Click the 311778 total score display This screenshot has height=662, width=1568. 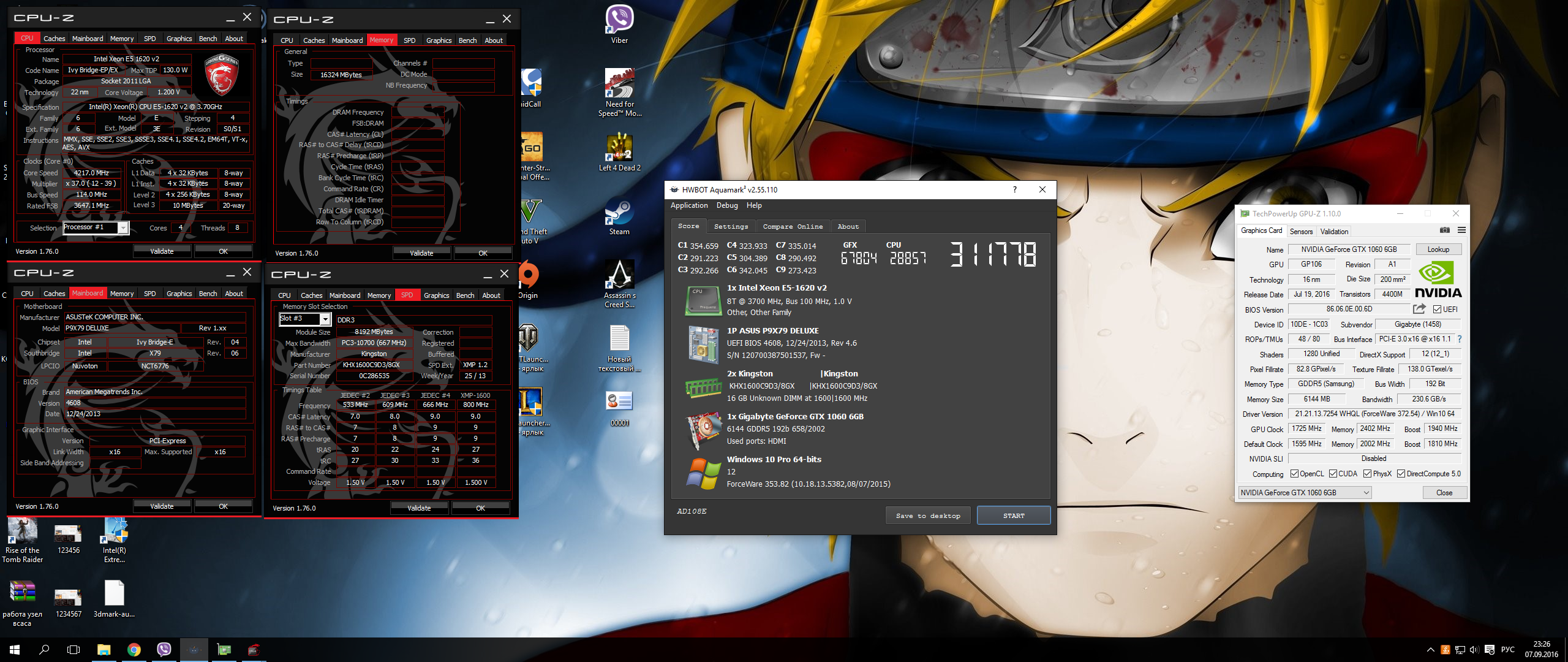pyautogui.click(x=993, y=254)
